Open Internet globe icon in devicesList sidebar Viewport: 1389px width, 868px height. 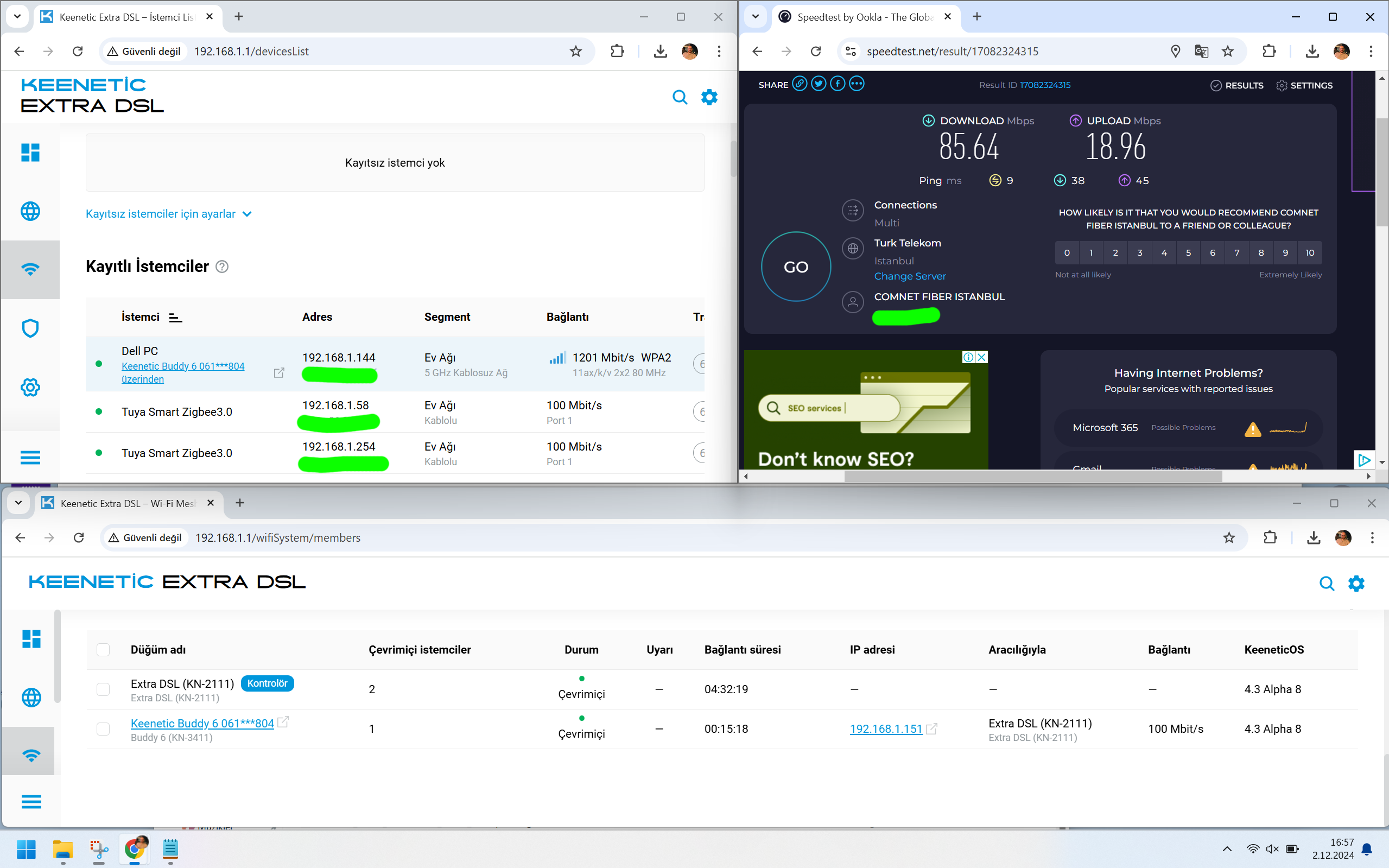point(30,211)
